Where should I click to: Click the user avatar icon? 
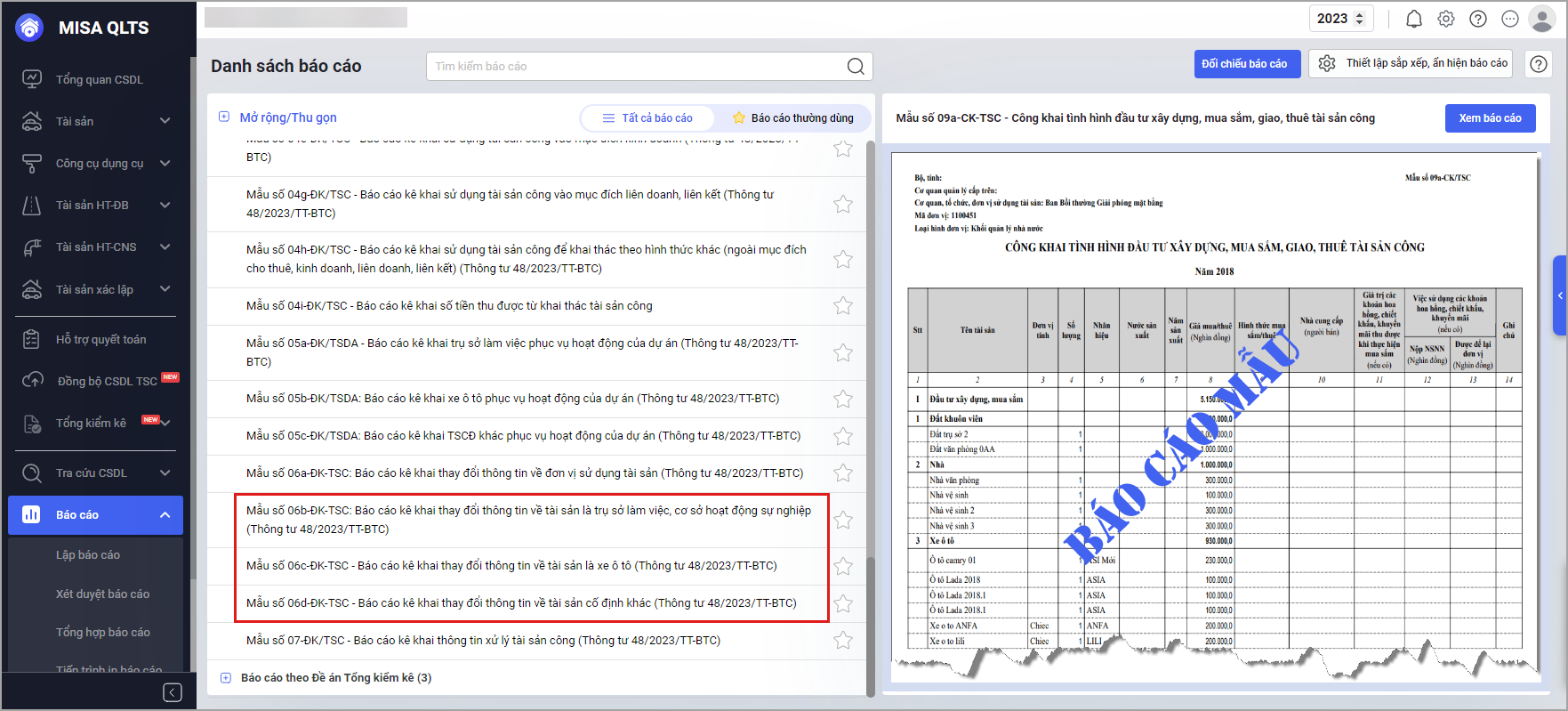coord(1541,19)
